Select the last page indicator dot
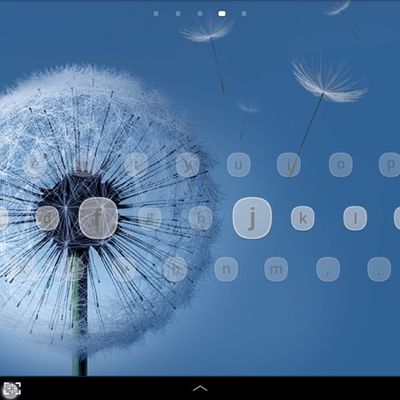This screenshot has width=400, height=400. point(244,14)
